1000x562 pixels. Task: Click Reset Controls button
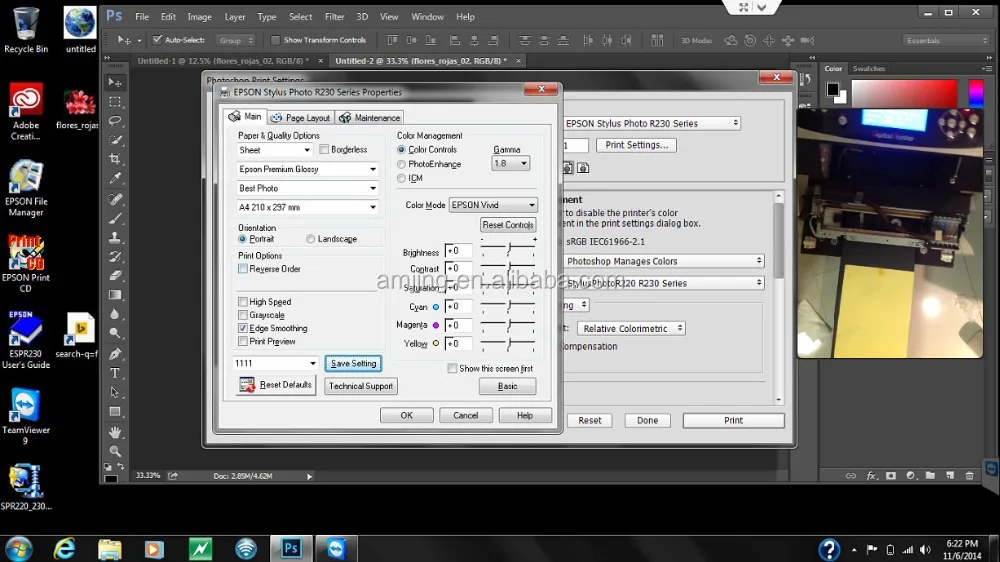(x=508, y=225)
